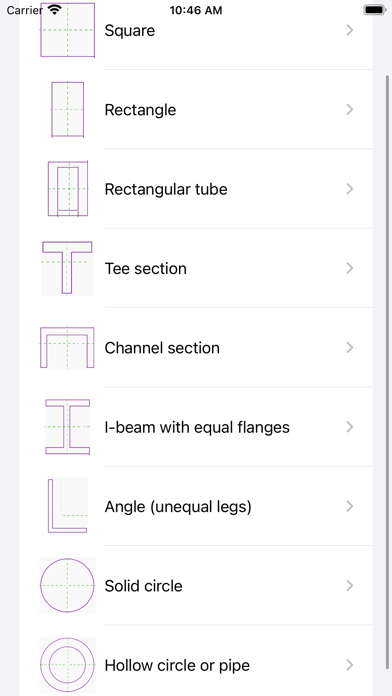Open Channel section via right chevron
This screenshot has height=696, width=392.
pyautogui.click(x=350, y=348)
